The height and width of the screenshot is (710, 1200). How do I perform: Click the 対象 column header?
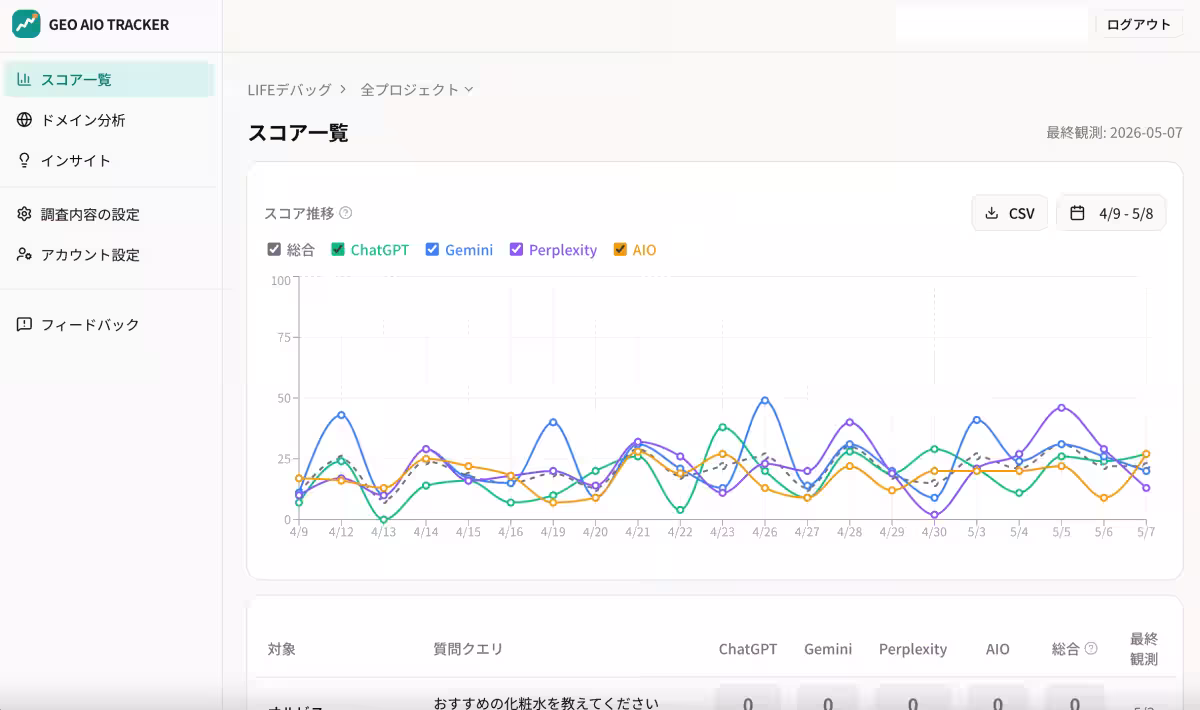pyautogui.click(x=282, y=649)
